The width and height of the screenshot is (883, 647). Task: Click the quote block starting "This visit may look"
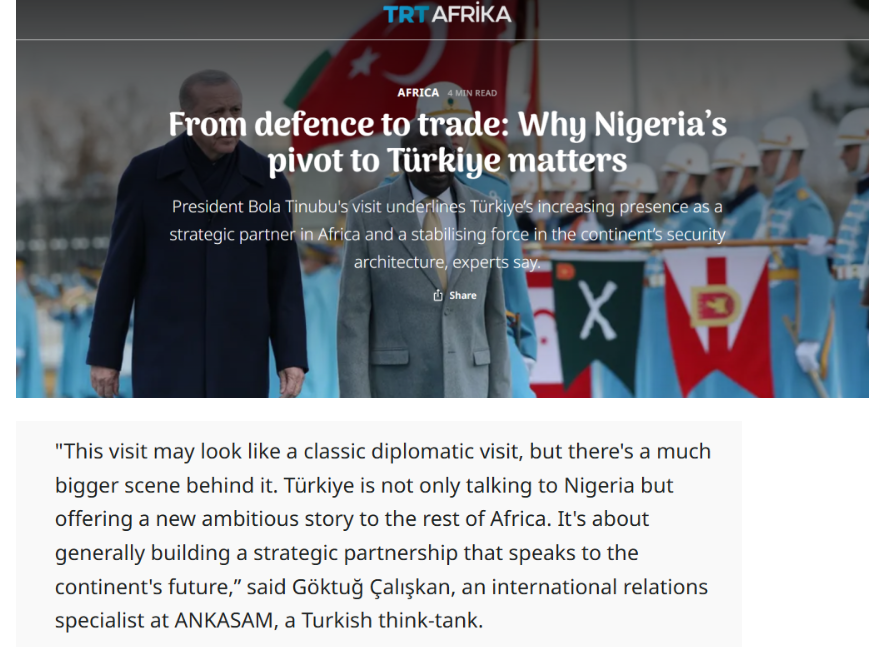378,535
